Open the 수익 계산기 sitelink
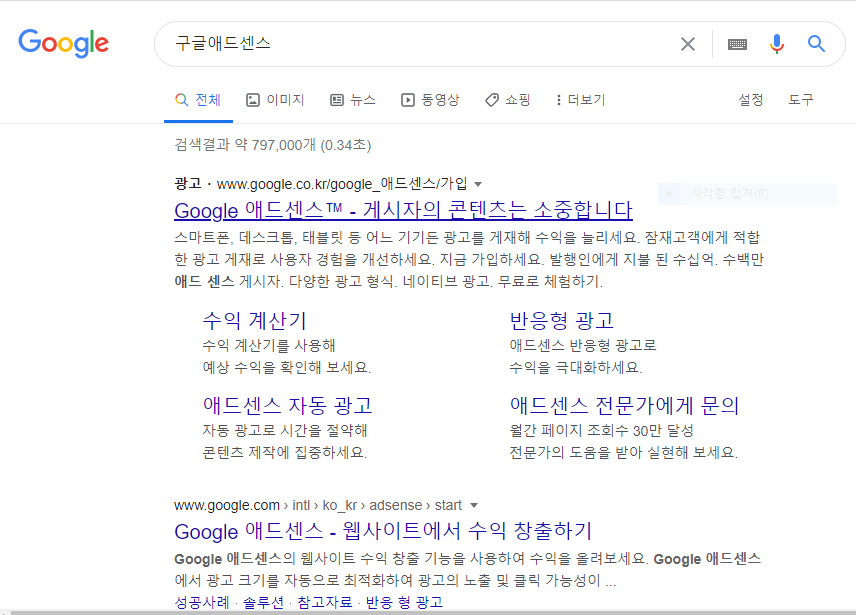Screen dimensions: 856x615 tap(254, 320)
